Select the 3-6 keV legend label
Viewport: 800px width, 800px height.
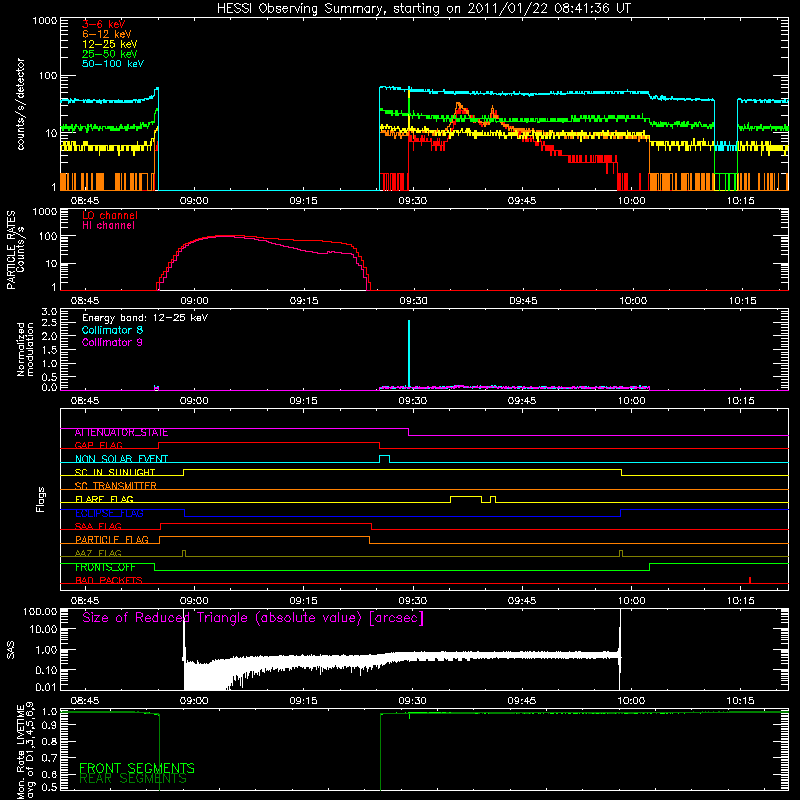104,24
